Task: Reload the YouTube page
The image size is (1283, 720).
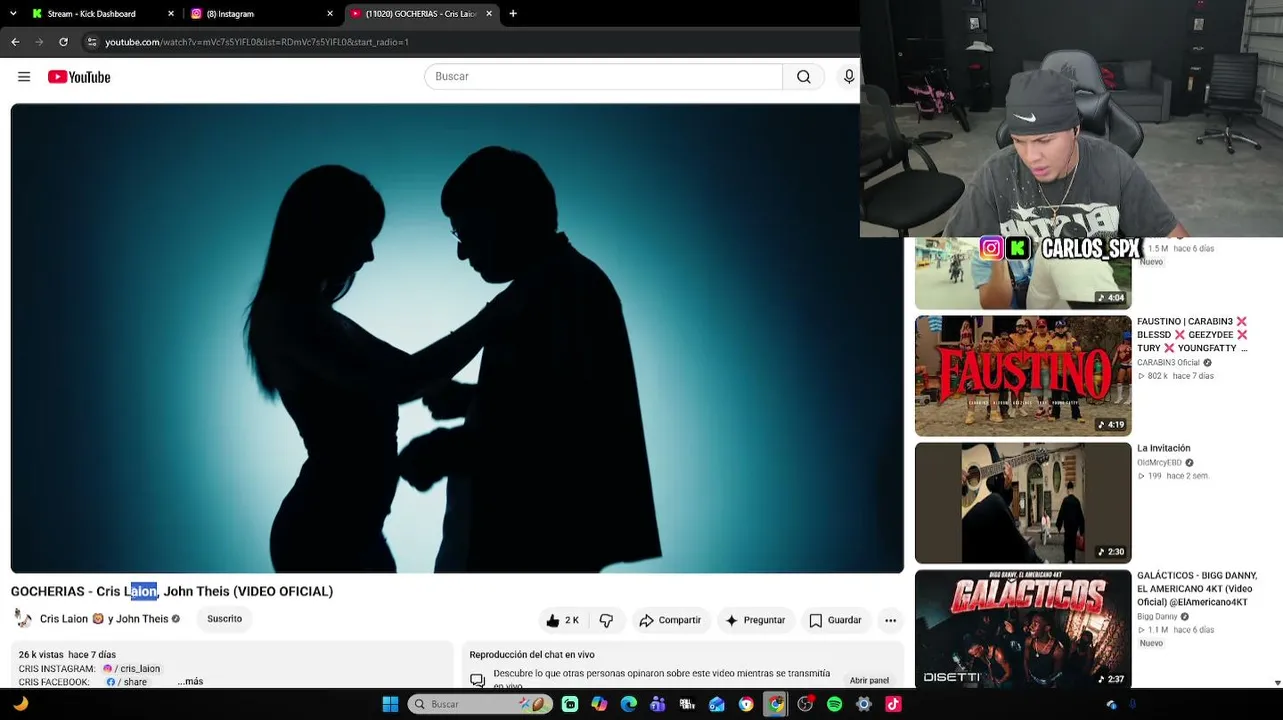Action: tap(63, 42)
